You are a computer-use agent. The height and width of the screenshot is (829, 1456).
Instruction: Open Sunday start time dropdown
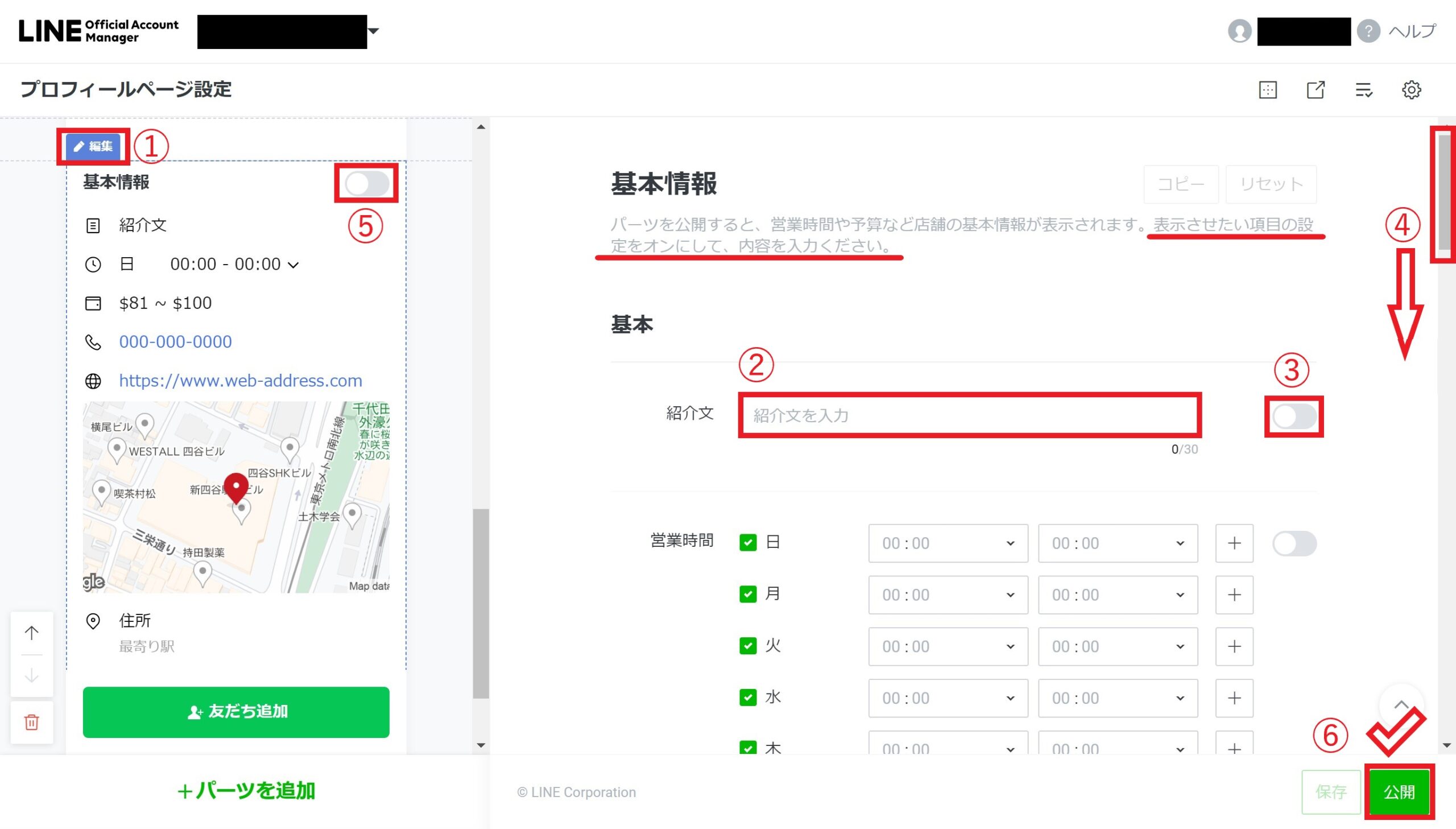[948, 543]
